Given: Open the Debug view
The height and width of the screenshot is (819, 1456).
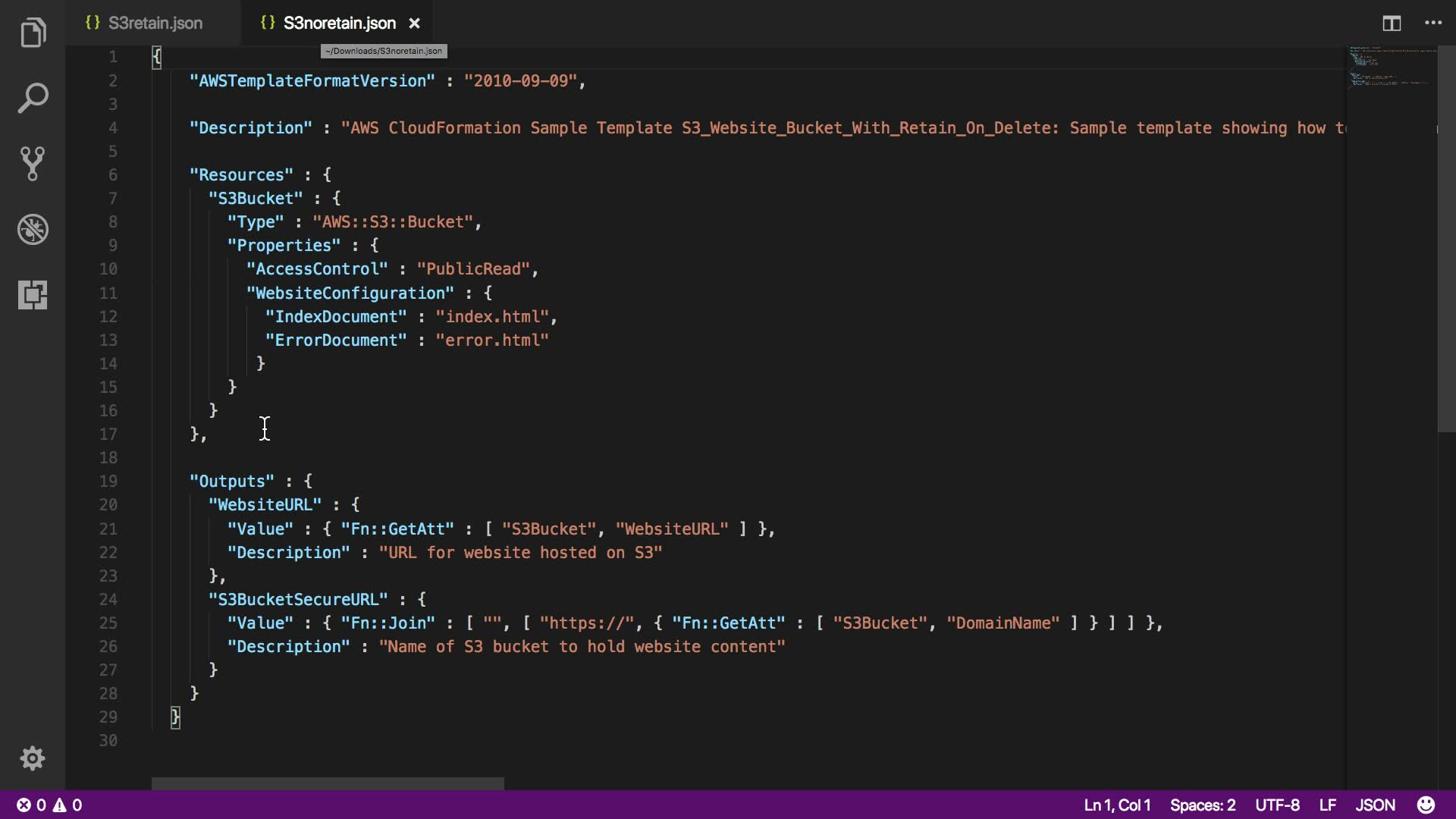Looking at the screenshot, I should (x=33, y=229).
